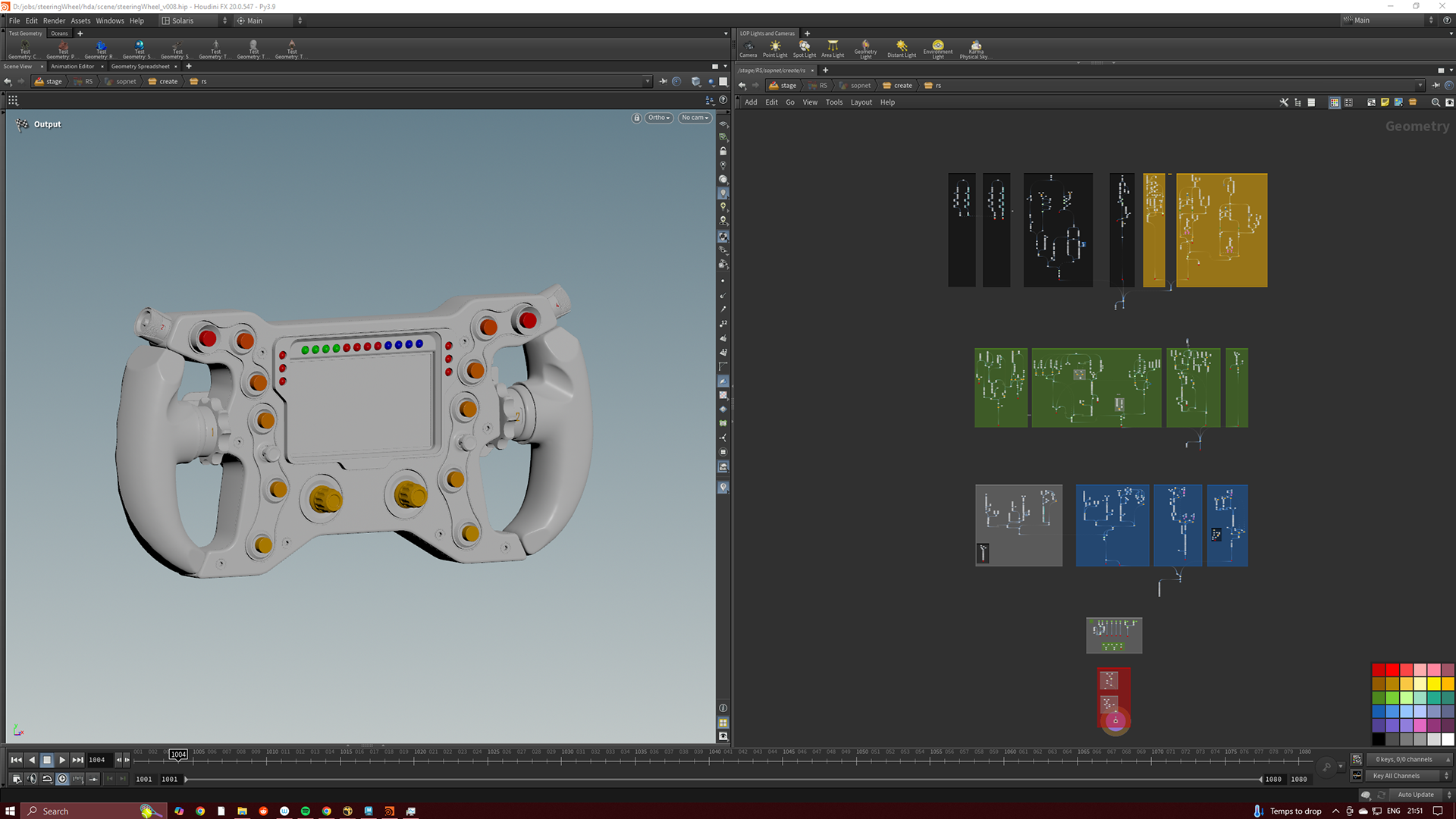The image size is (1456, 819).
Task: Click the Auto Update button
Action: 1415,795
